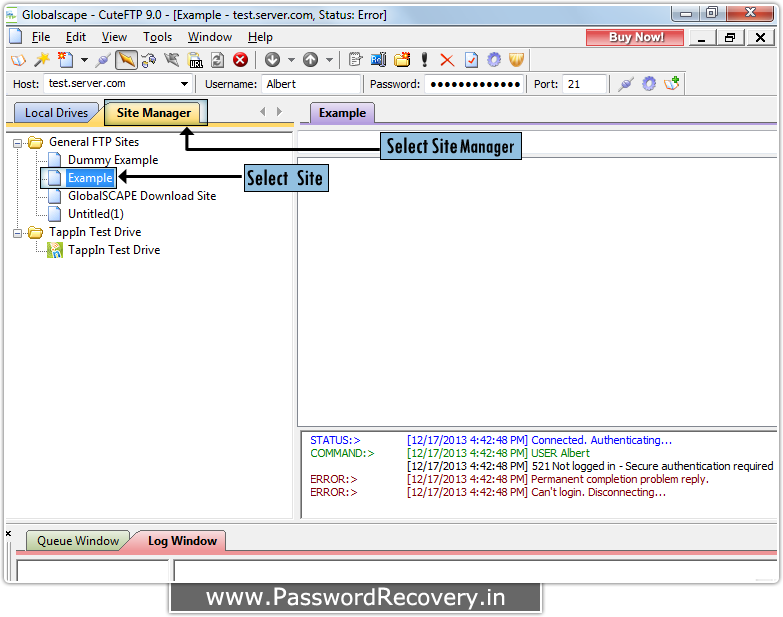Select the GlobalSCAPE Download Site entry
Screen dimensions: 783x617
(142, 196)
